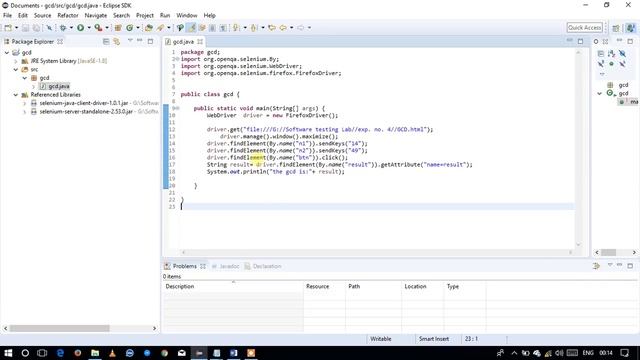This screenshot has height=360, width=640.
Task: Click the New Java Package icon
Action: [x=118, y=28]
